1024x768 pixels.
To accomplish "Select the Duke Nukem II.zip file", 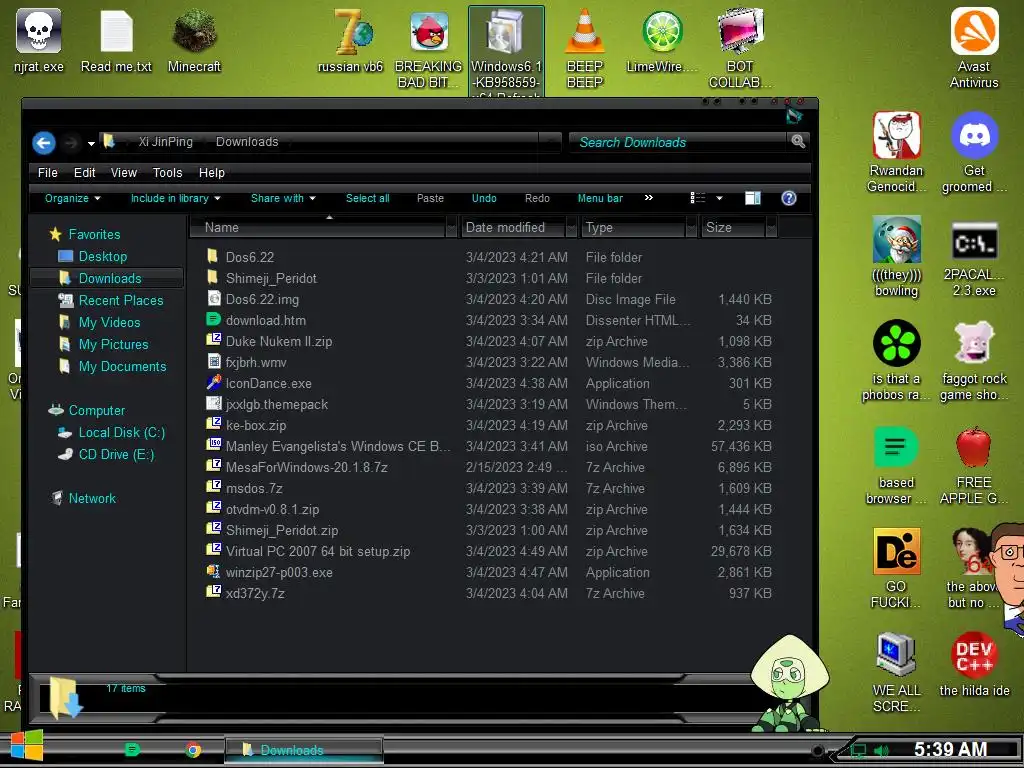I will [488, 341].
